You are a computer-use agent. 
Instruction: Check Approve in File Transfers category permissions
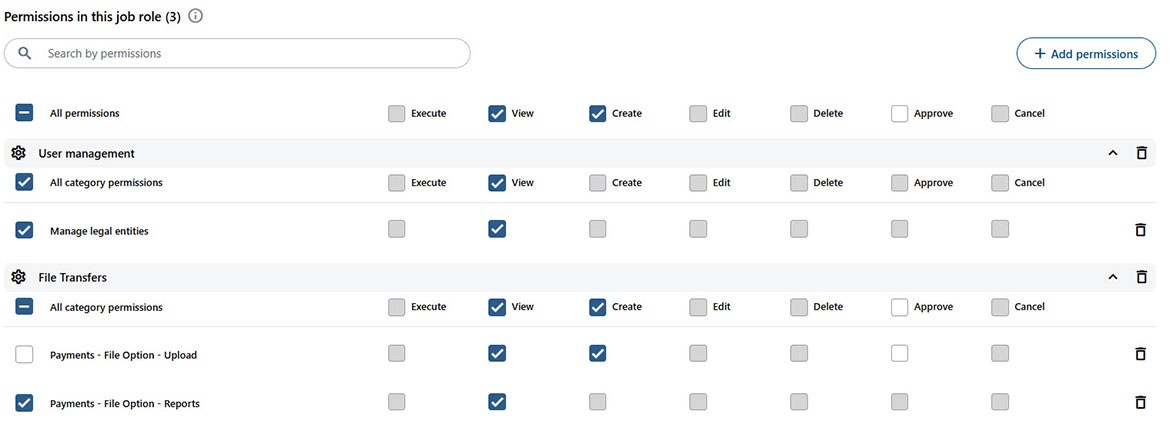coord(899,307)
